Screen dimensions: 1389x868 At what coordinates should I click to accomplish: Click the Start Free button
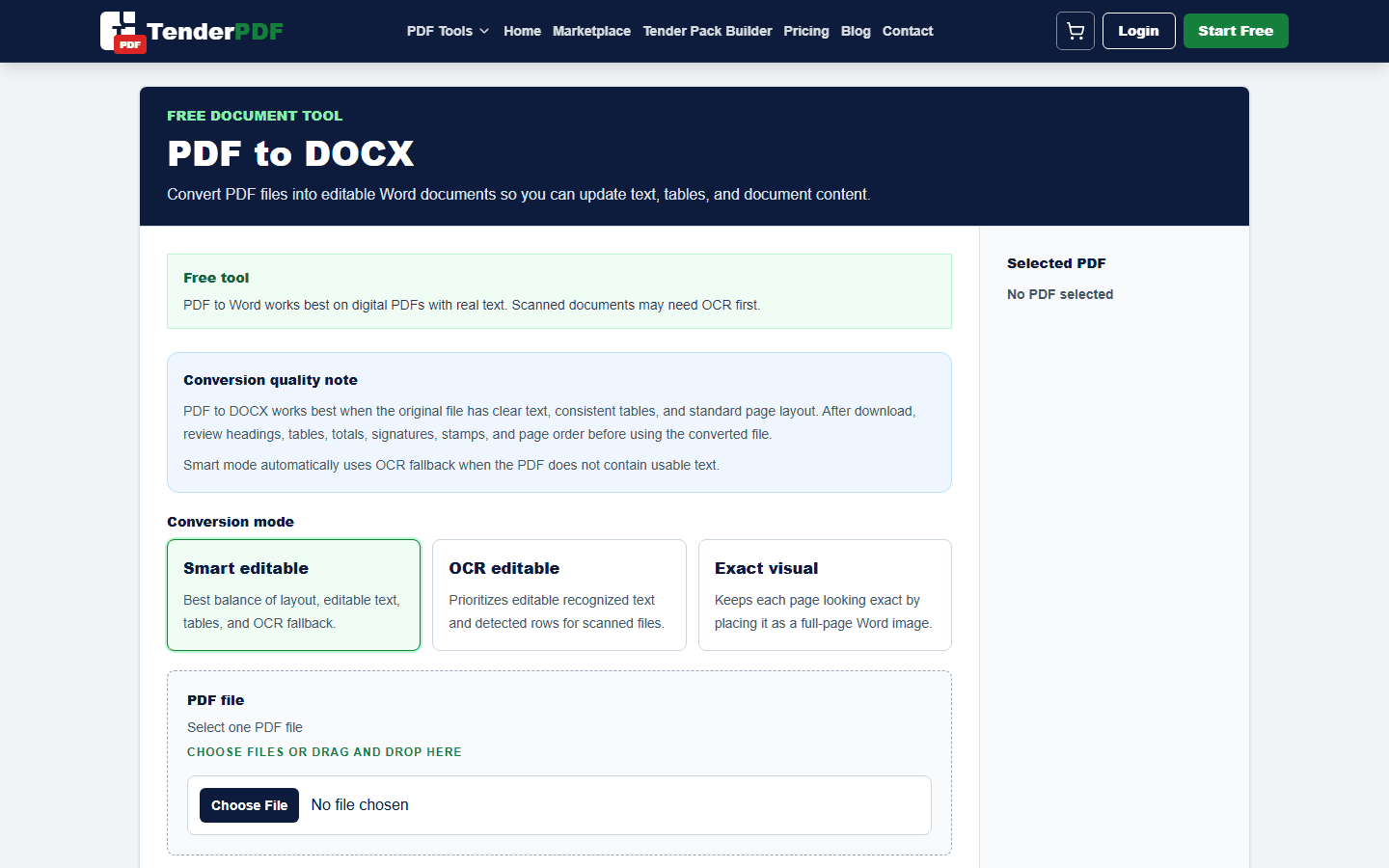click(1236, 31)
